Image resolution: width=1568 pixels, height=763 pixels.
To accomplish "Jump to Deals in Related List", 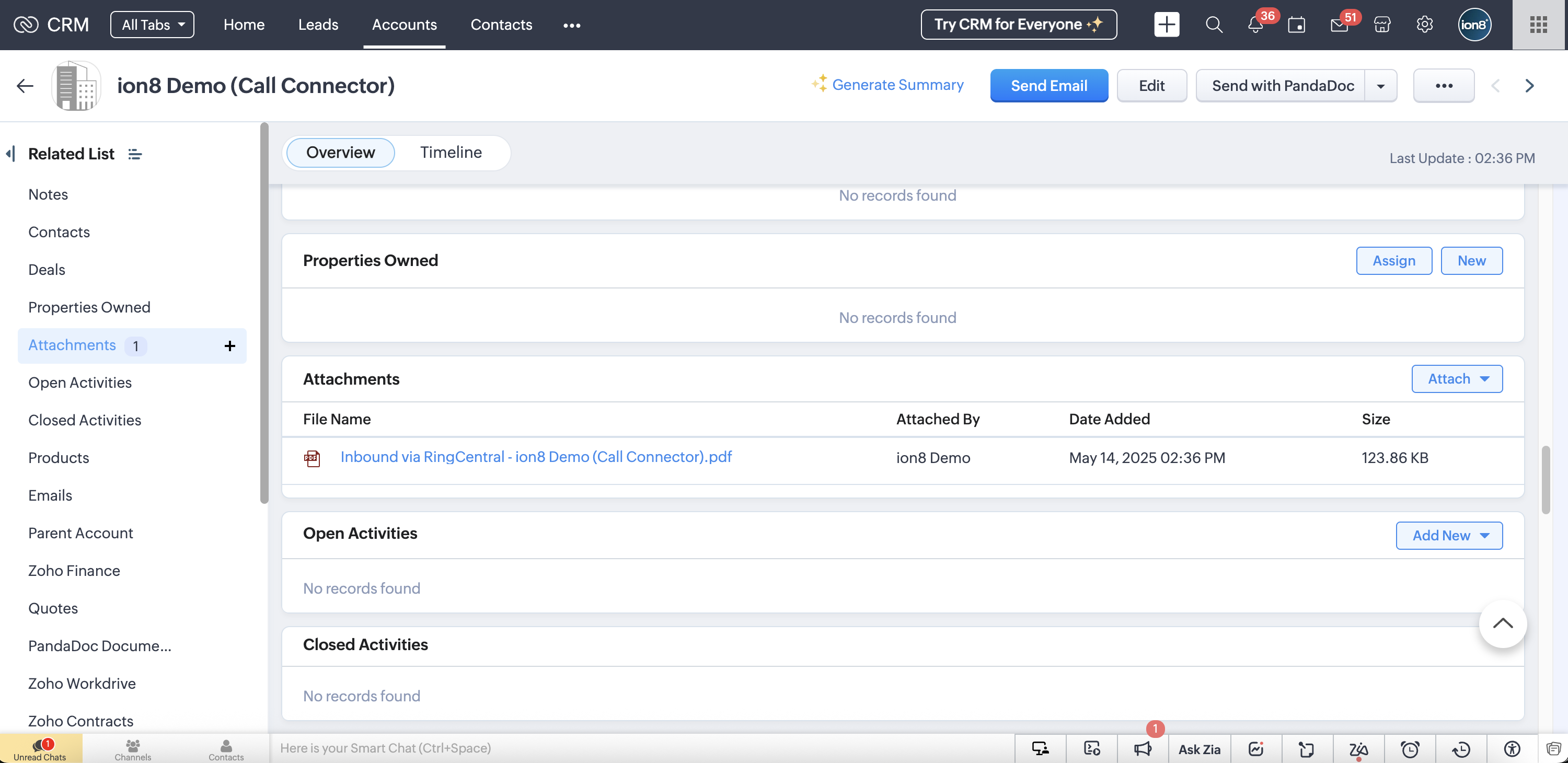I will pyautogui.click(x=47, y=270).
